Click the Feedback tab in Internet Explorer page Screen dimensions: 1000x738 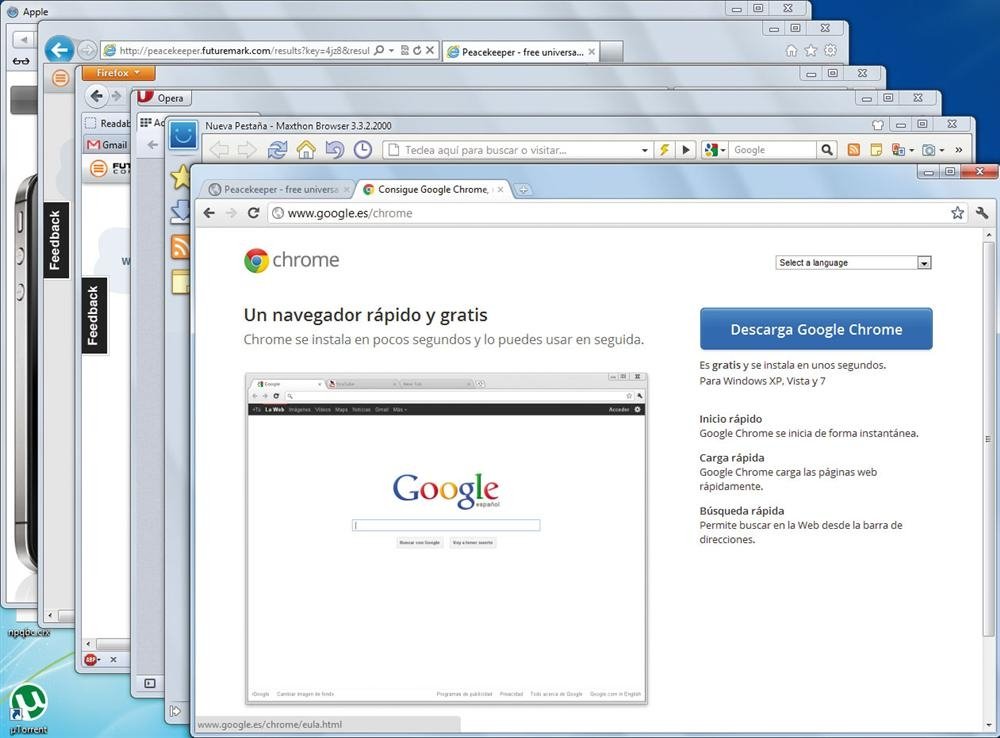pos(55,240)
